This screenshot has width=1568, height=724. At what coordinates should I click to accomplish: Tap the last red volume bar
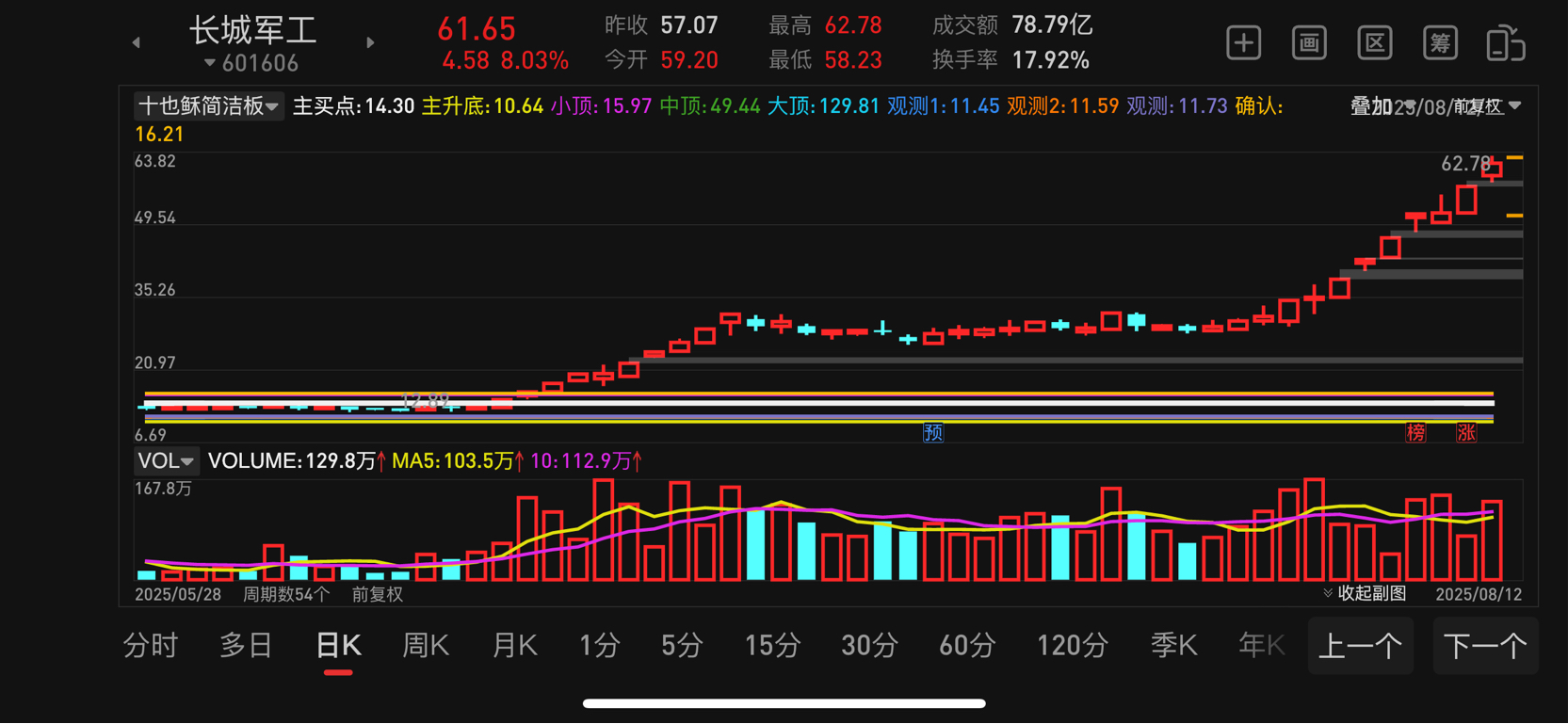(x=1492, y=540)
